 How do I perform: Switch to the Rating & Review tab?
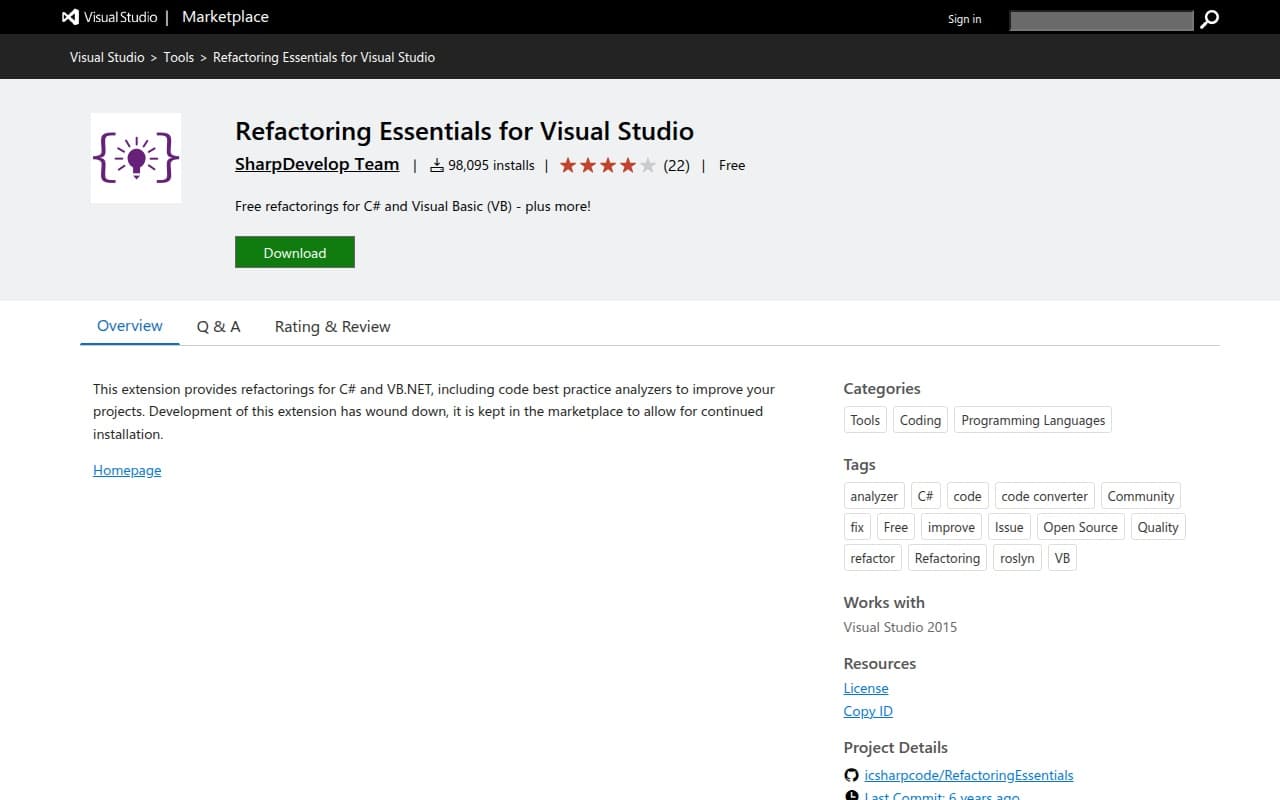[x=333, y=326]
